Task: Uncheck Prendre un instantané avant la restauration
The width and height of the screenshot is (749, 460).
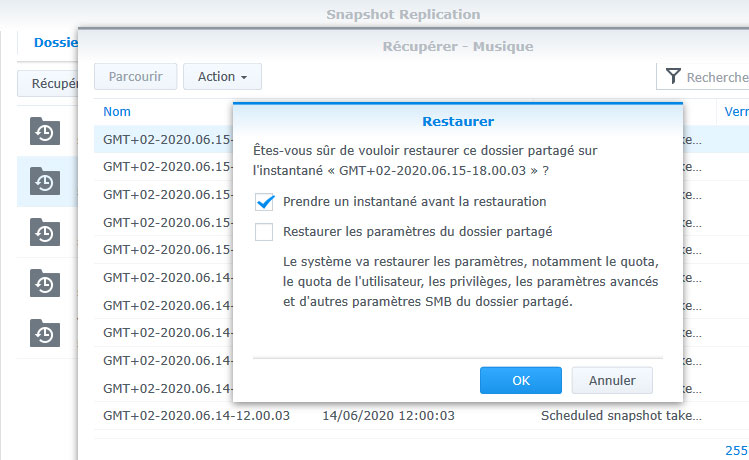Action: click(264, 202)
